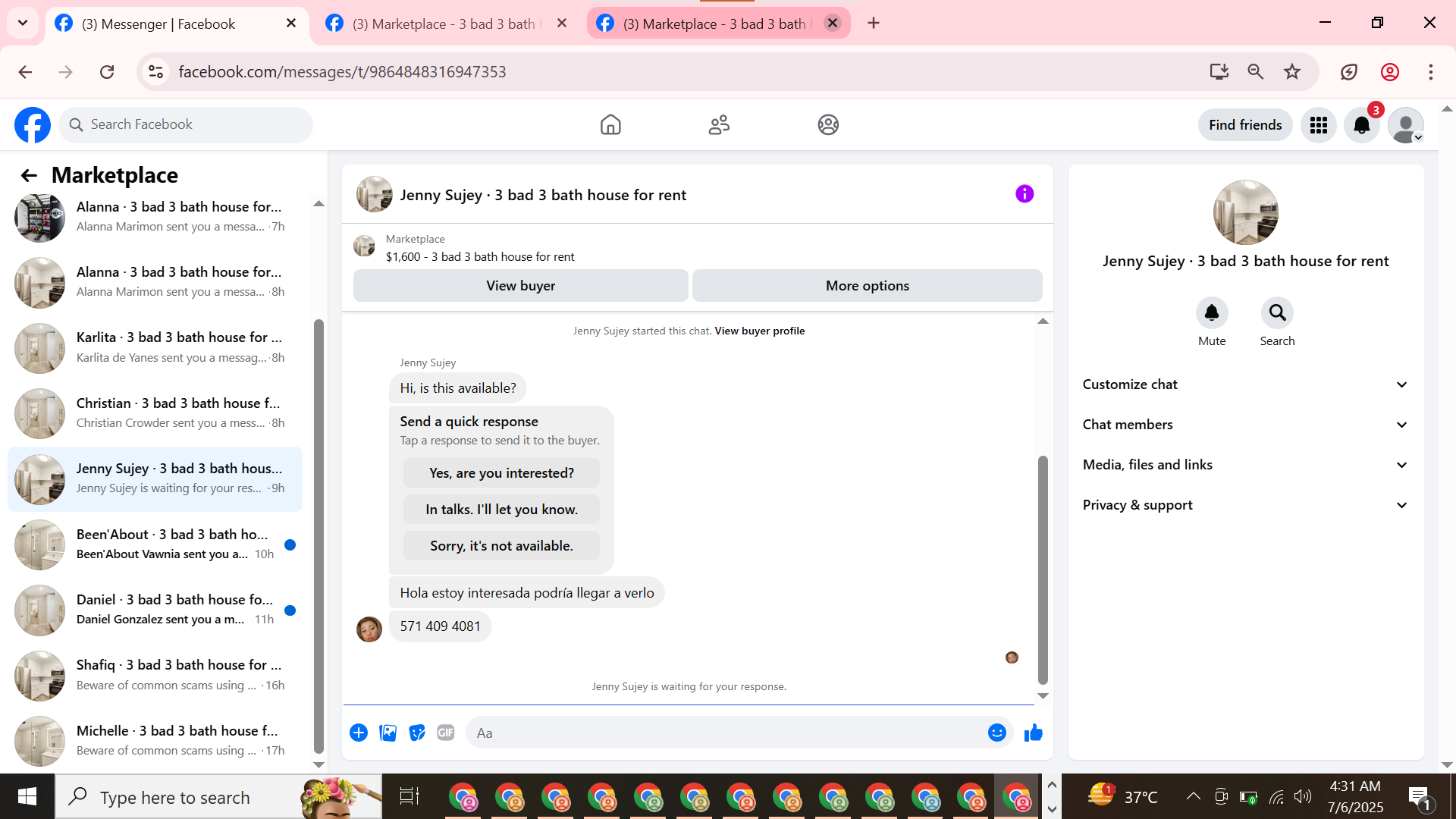The height and width of the screenshot is (819, 1456).
Task: Choose a GIF
Action: click(446, 733)
